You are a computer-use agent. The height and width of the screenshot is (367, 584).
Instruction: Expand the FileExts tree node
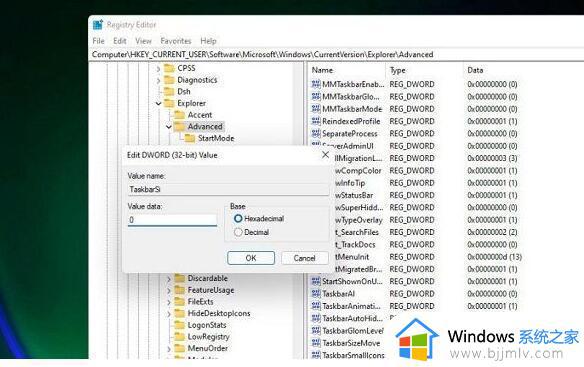169,302
